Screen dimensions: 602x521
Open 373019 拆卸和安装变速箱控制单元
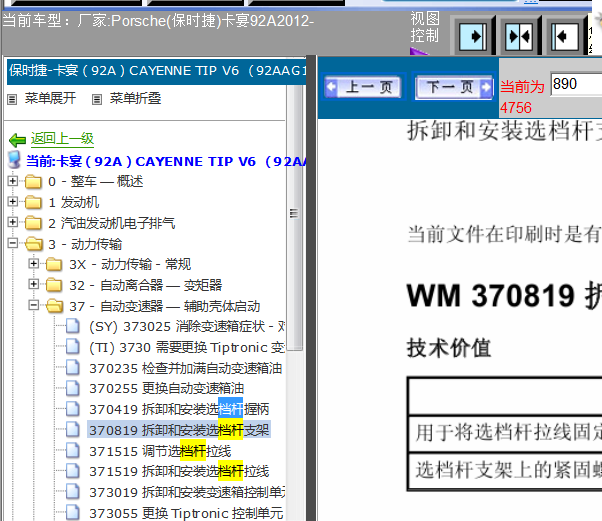tap(187, 492)
